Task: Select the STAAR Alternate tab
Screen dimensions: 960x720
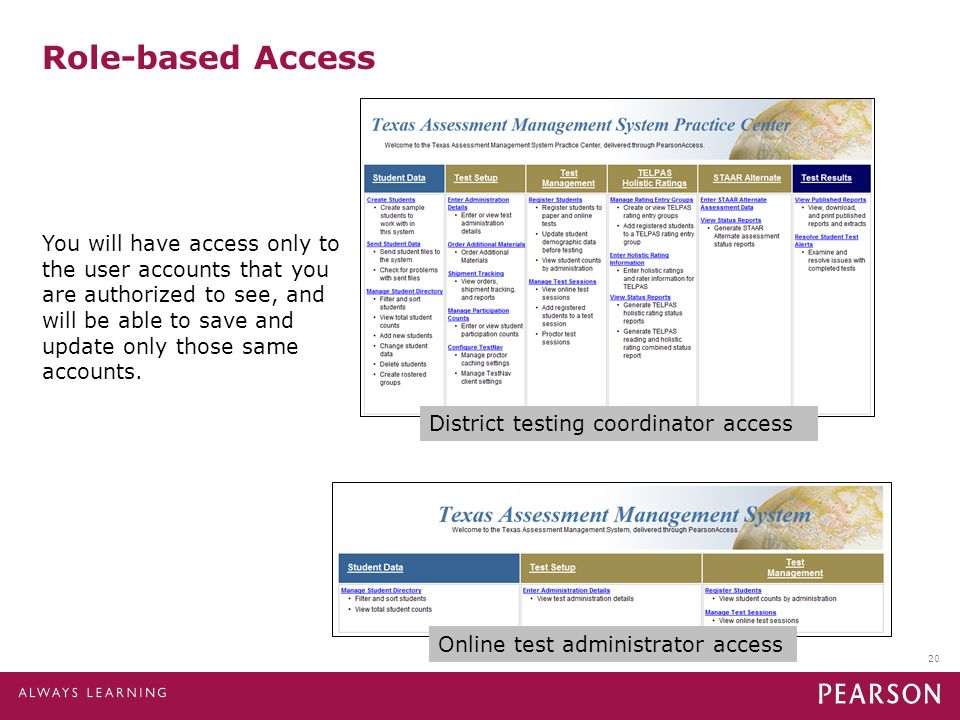Action: tap(747, 178)
